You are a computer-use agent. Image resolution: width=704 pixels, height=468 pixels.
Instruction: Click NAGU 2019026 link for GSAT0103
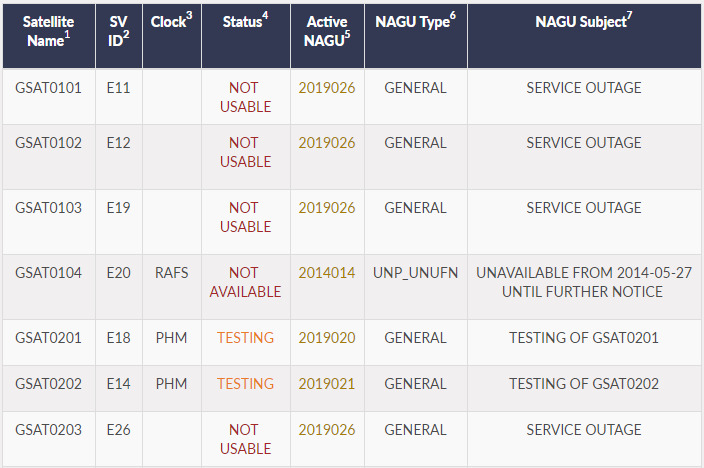[x=326, y=208]
